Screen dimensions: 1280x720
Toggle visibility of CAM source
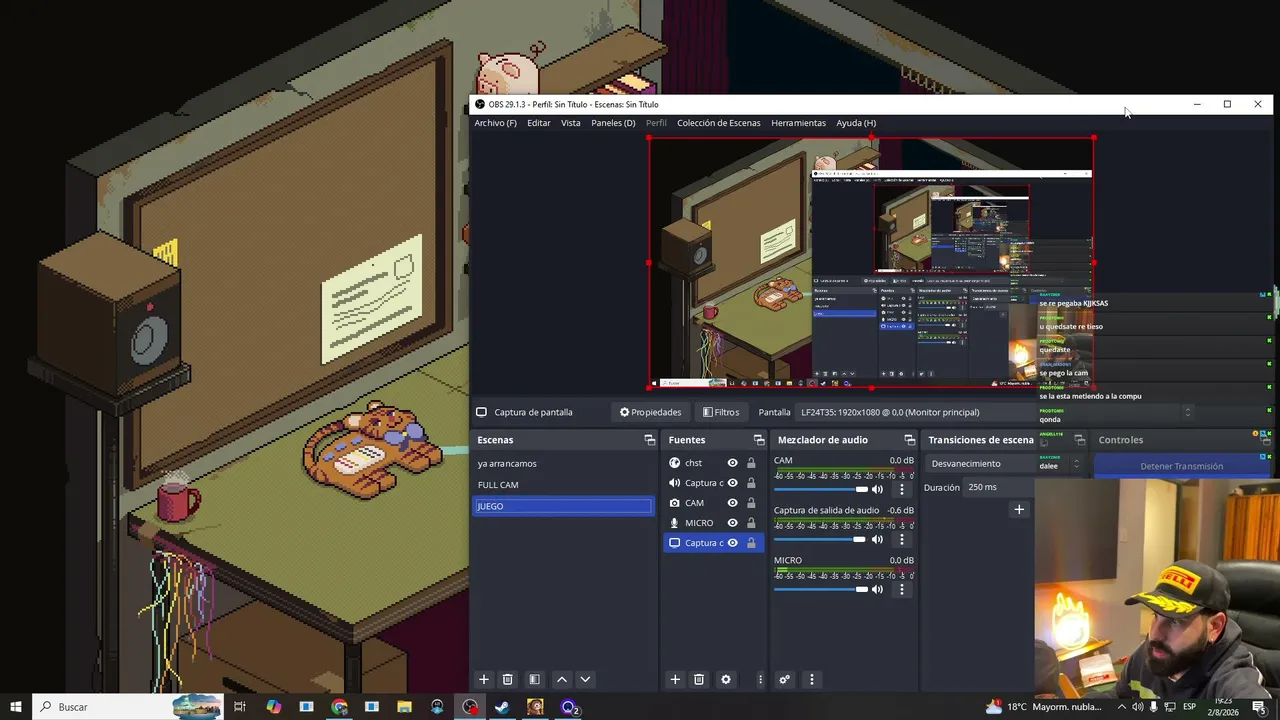point(732,503)
